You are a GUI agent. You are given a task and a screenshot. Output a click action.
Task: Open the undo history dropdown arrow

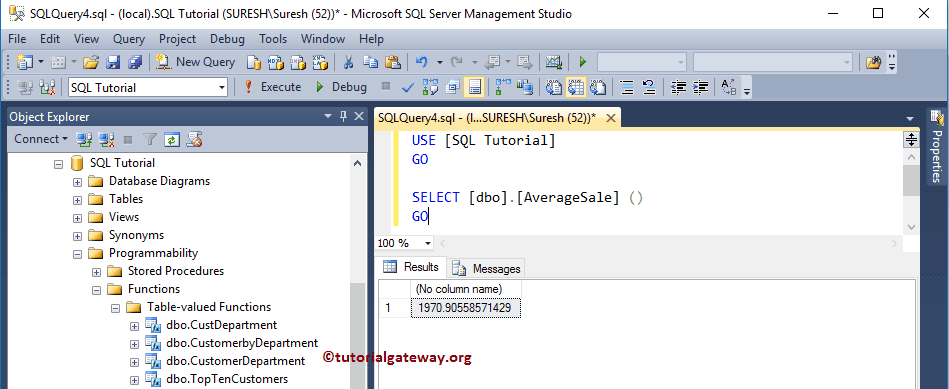[x=439, y=62]
